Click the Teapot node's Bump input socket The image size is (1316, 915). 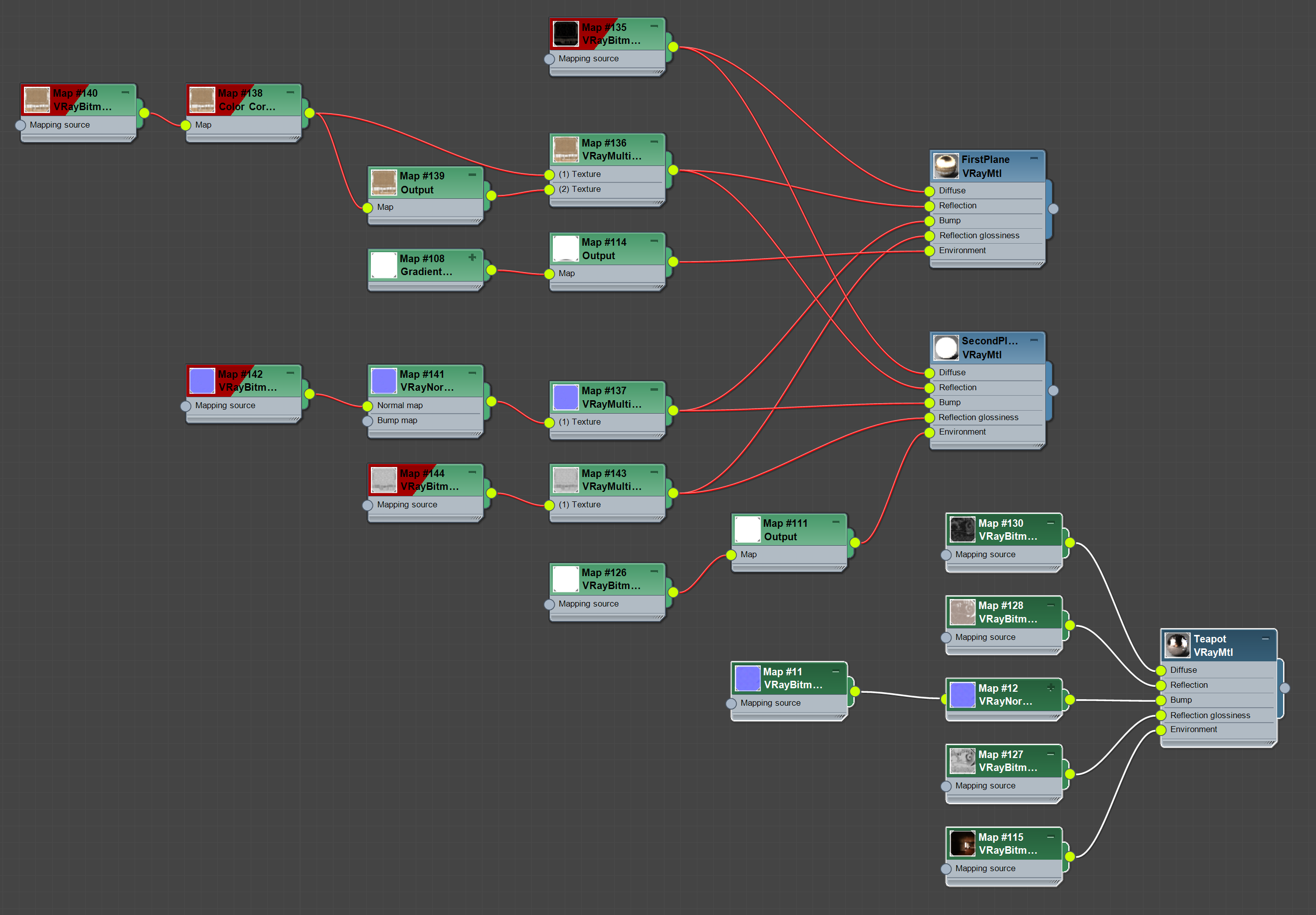pos(1161,700)
